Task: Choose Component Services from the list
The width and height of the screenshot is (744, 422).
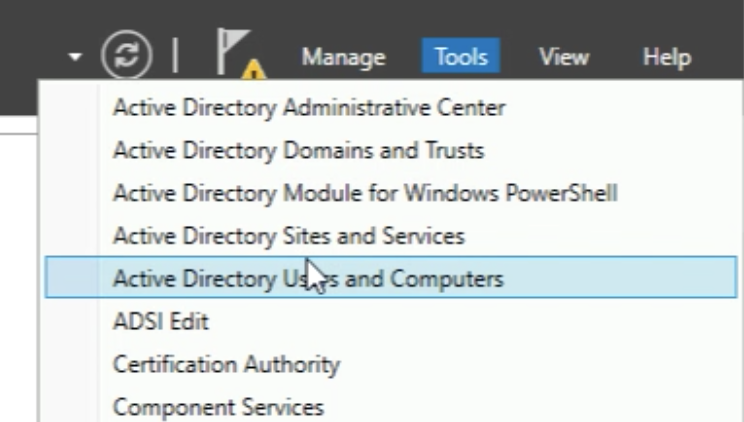Action: [218, 407]
